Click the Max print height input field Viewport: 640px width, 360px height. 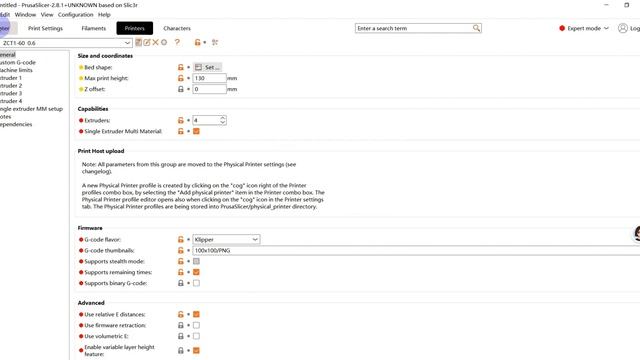[209, 78]
